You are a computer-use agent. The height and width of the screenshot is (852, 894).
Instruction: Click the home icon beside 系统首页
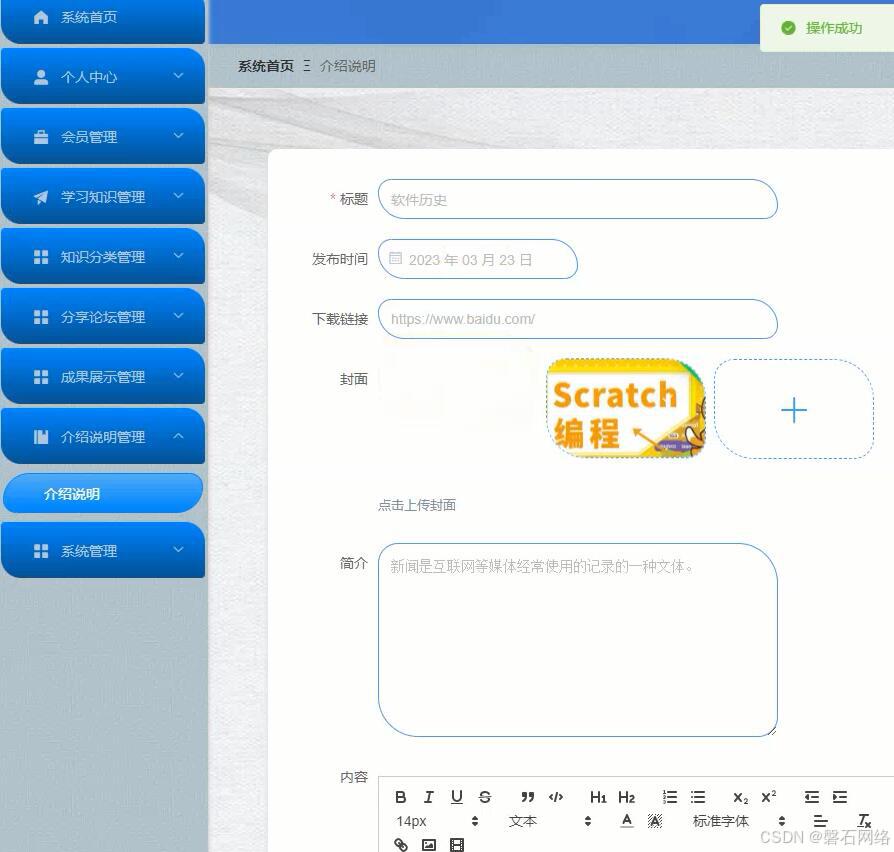[41, 17]
